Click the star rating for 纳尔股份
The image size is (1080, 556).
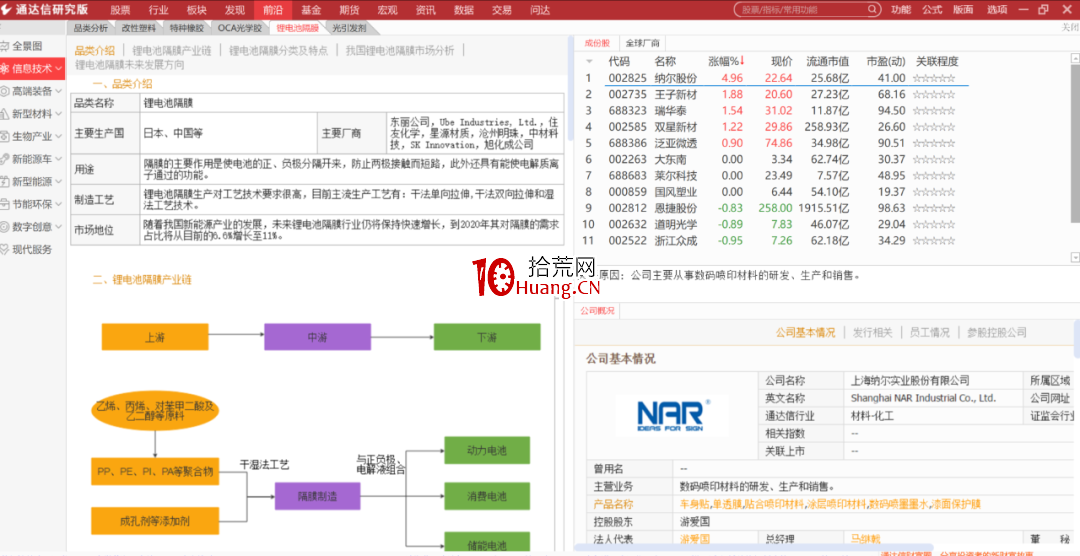click(x=934, y=79)
